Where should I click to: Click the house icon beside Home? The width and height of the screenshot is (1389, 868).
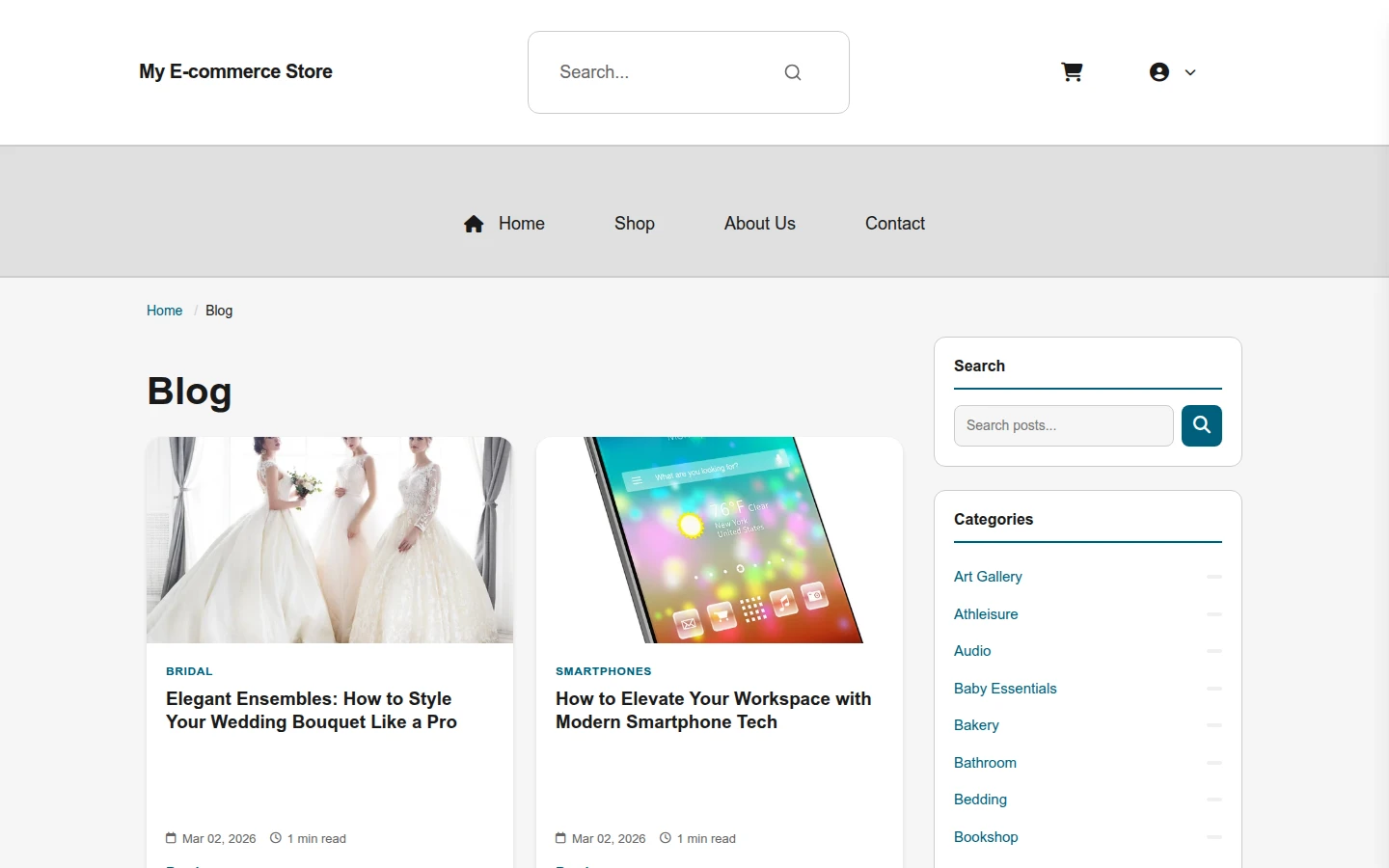click(474, 224)
